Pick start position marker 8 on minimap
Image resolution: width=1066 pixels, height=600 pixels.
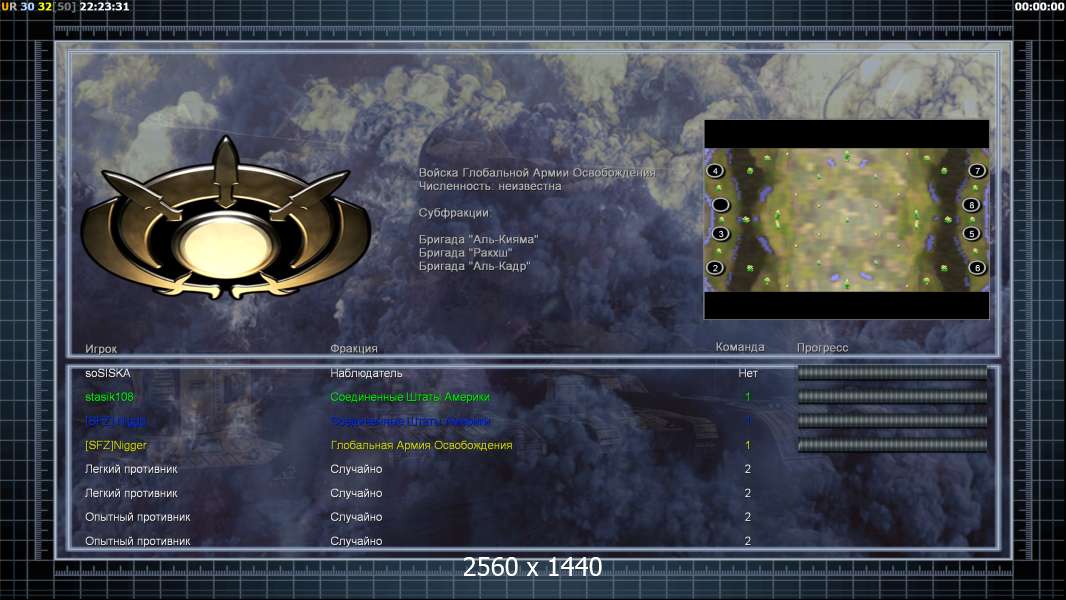971,205
